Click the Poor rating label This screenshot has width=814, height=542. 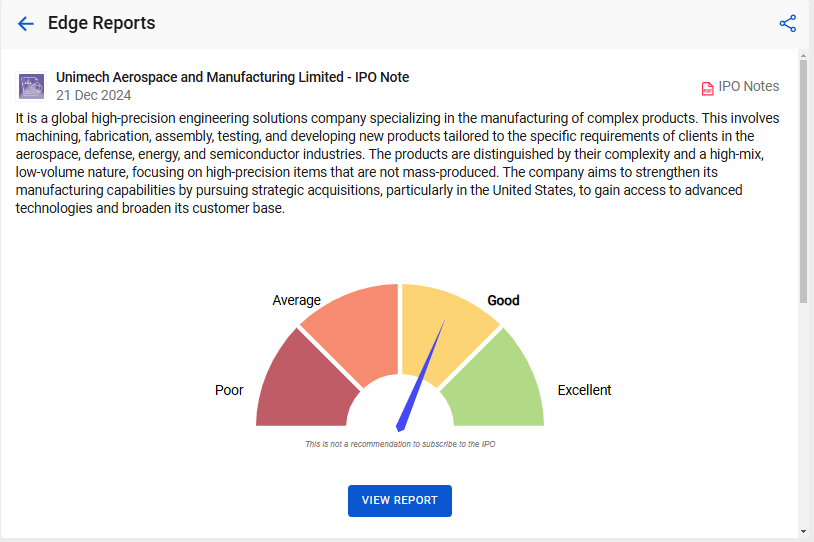(x=229, y=390)
